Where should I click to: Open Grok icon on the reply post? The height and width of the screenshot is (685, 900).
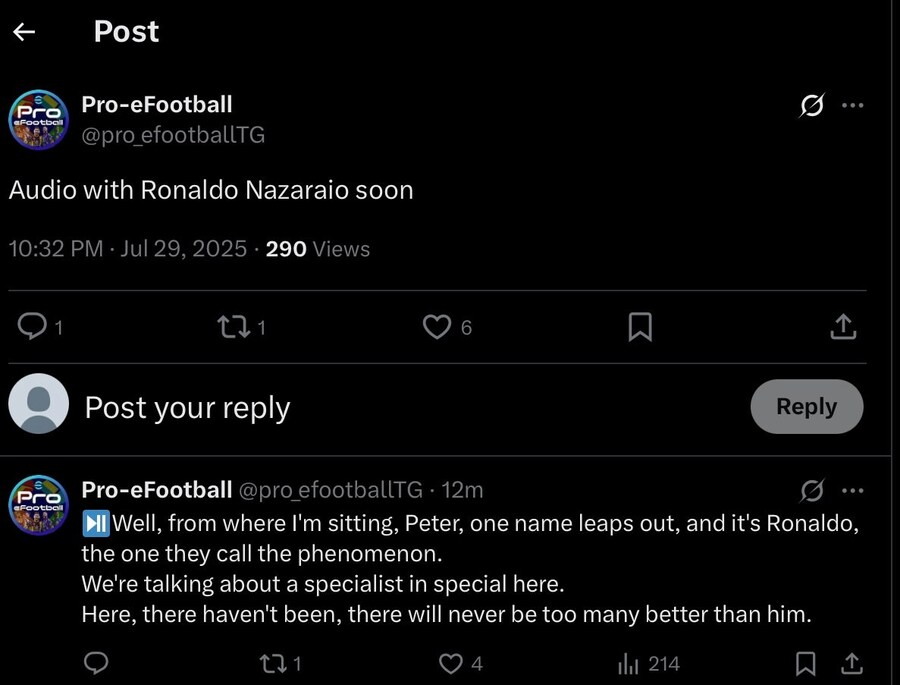pos(812,490)
